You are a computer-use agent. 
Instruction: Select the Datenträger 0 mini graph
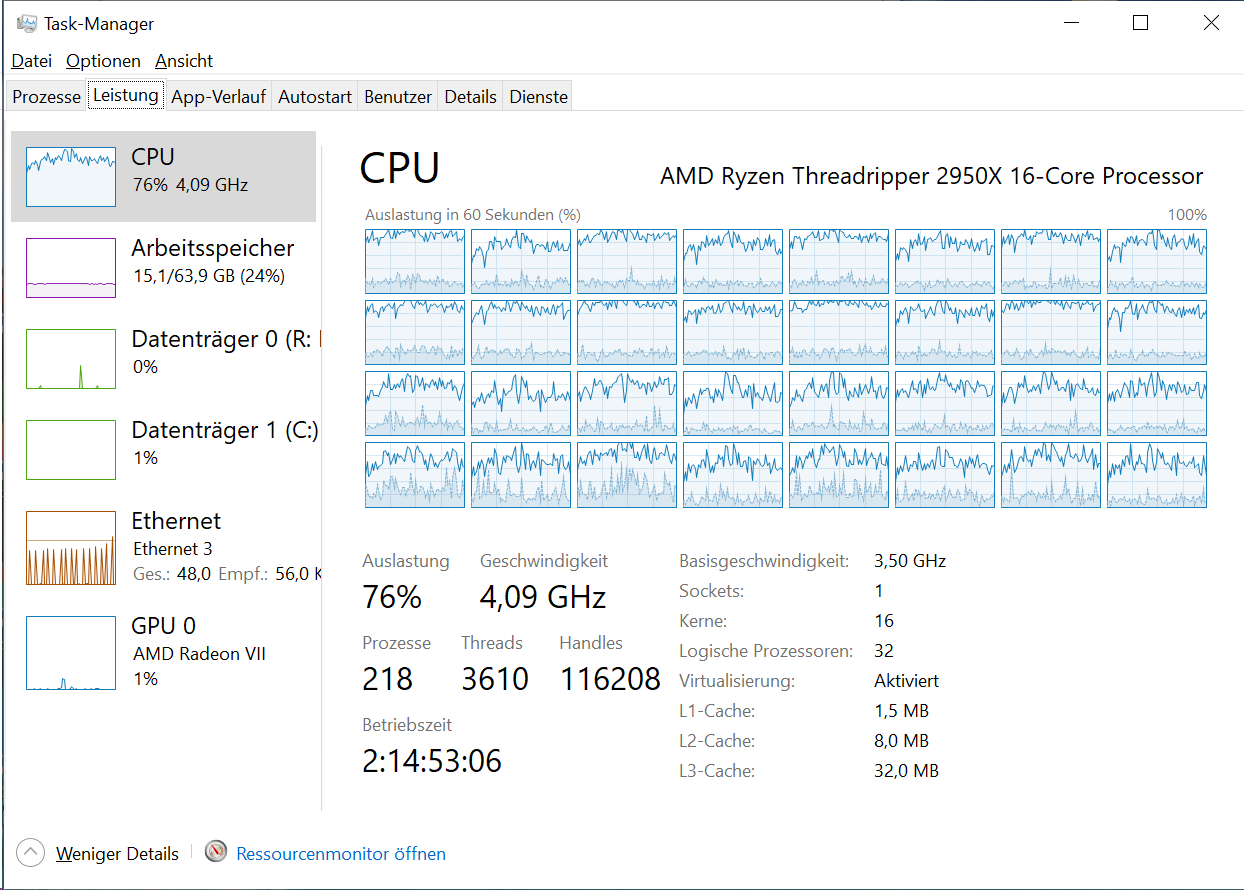click(71, 358)
